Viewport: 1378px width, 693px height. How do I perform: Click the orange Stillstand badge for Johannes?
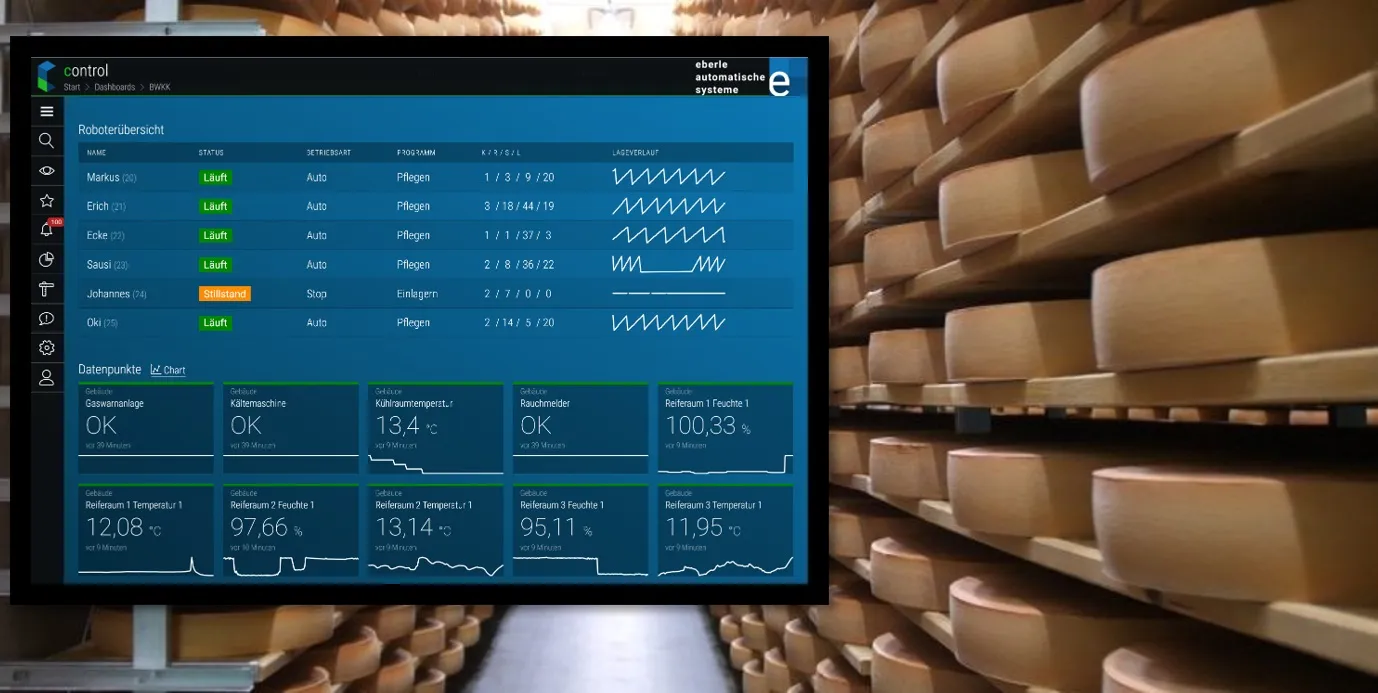tap(225, 294)
